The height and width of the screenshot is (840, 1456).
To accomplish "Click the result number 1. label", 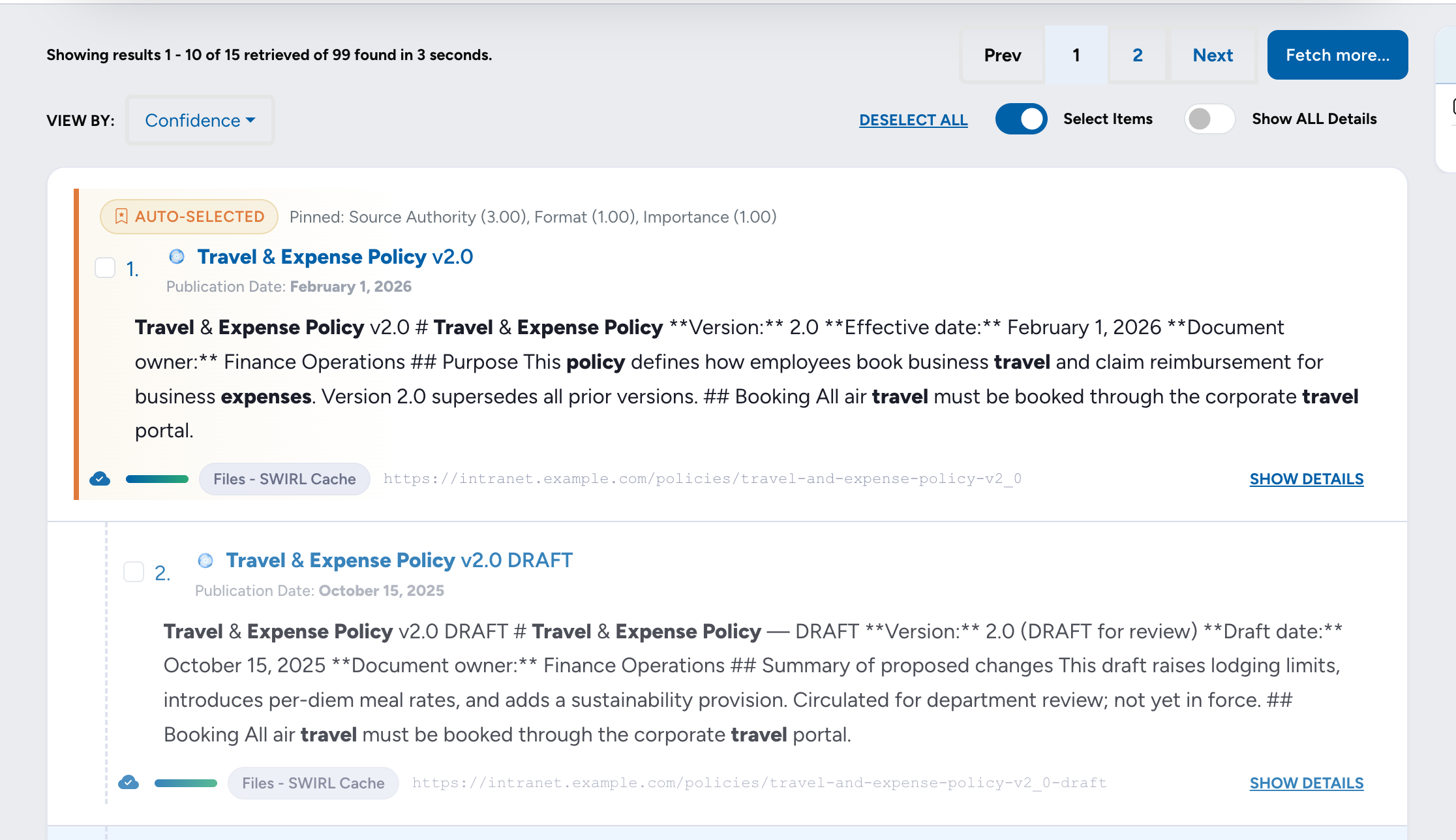I will [132, 269].
